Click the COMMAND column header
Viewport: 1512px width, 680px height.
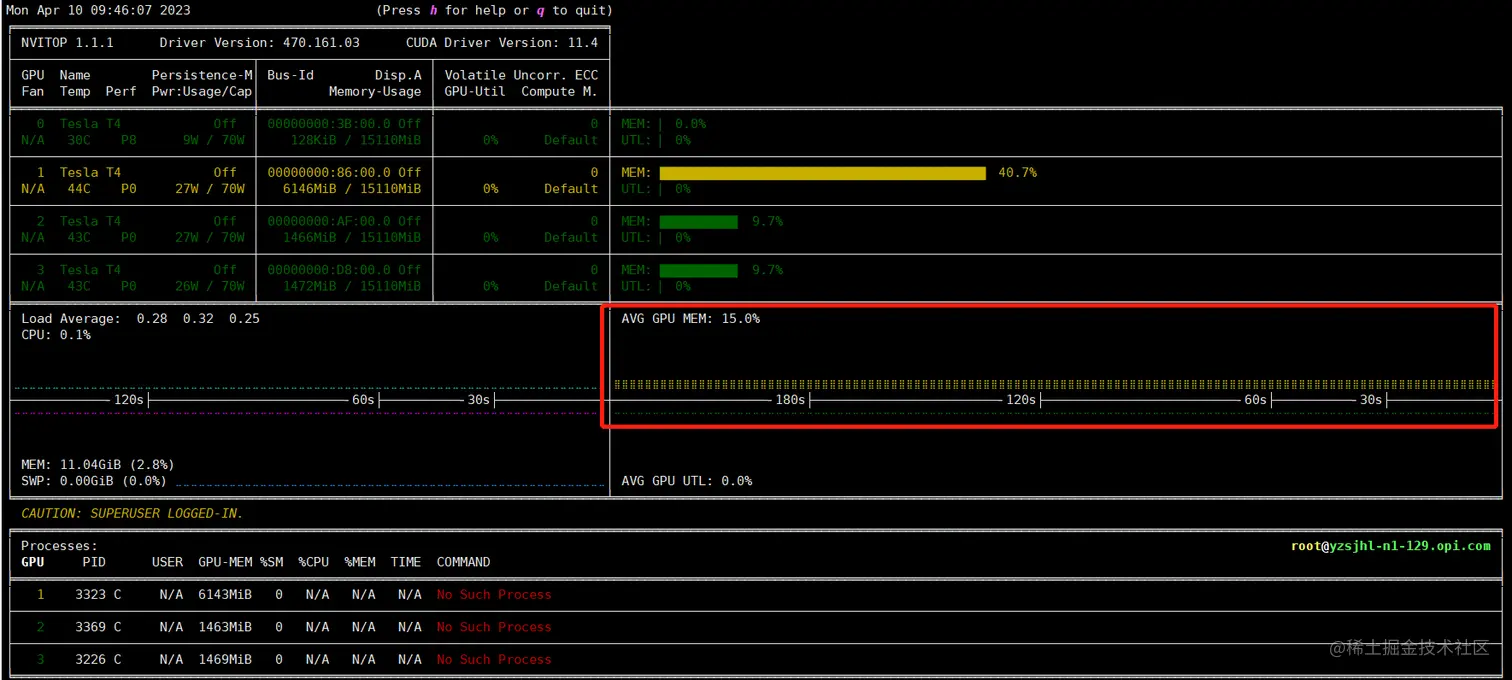pos(462,561)
